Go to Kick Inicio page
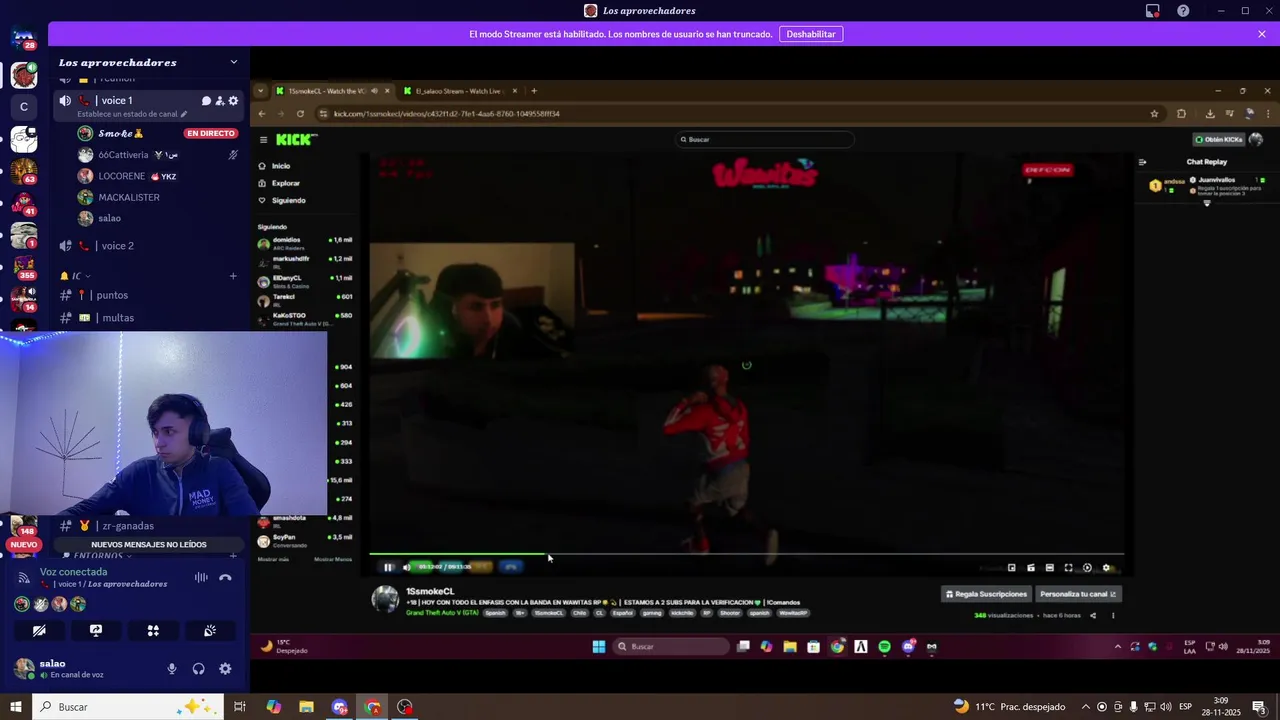The height and width of the screenshot is (720, 1280). (281, 166)
